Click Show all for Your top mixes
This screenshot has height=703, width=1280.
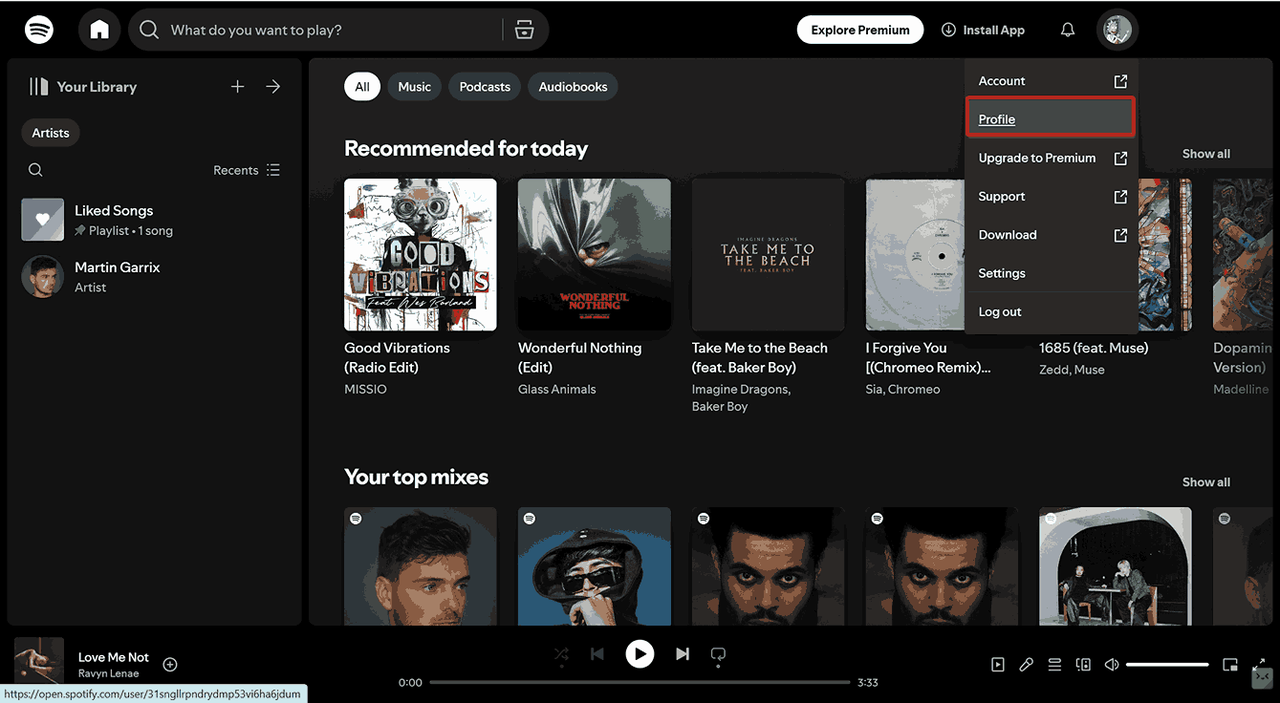[1206, 482]
